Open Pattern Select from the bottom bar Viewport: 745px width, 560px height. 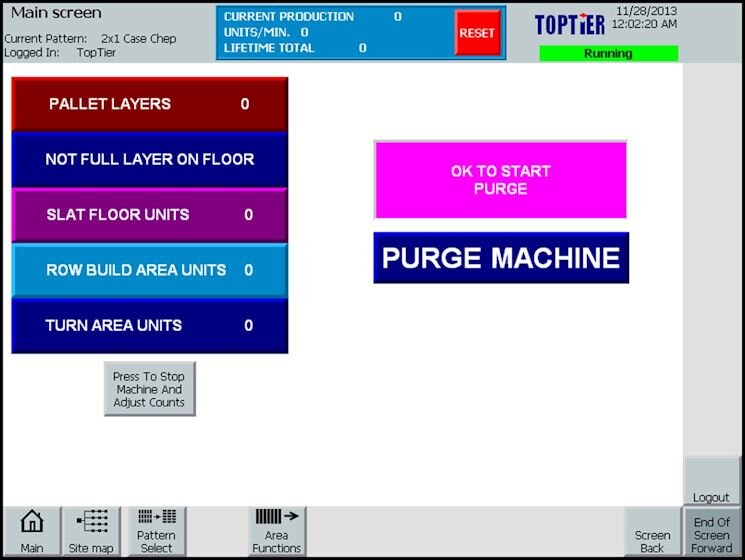[x=156, y=531]
